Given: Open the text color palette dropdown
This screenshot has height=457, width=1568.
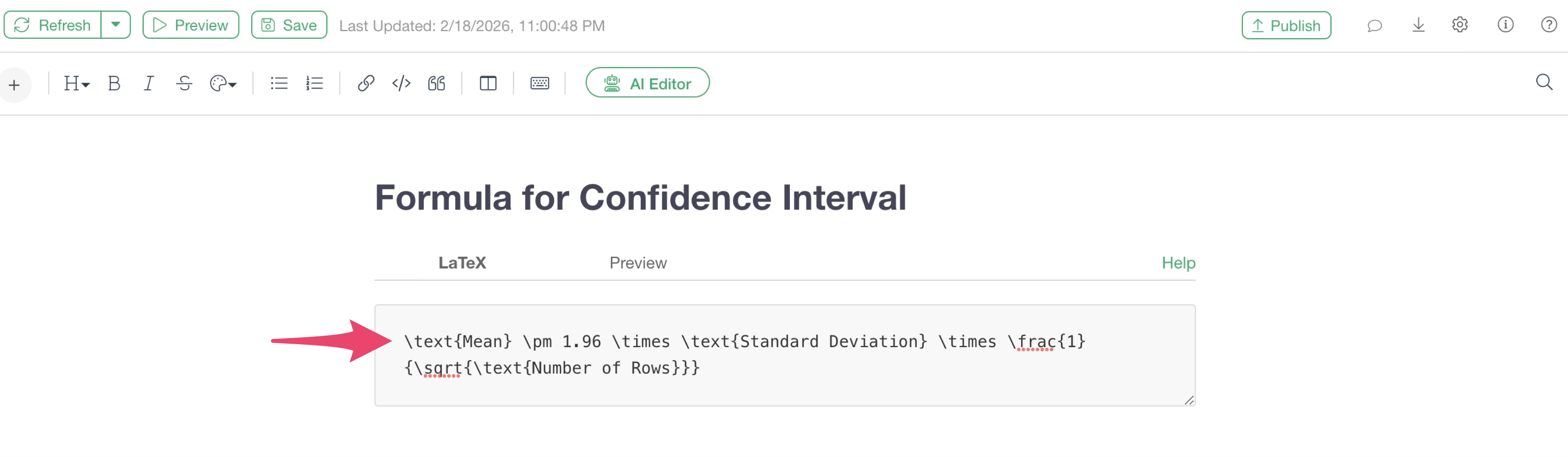Looking at the screenshot, I should tap(223, 83).
